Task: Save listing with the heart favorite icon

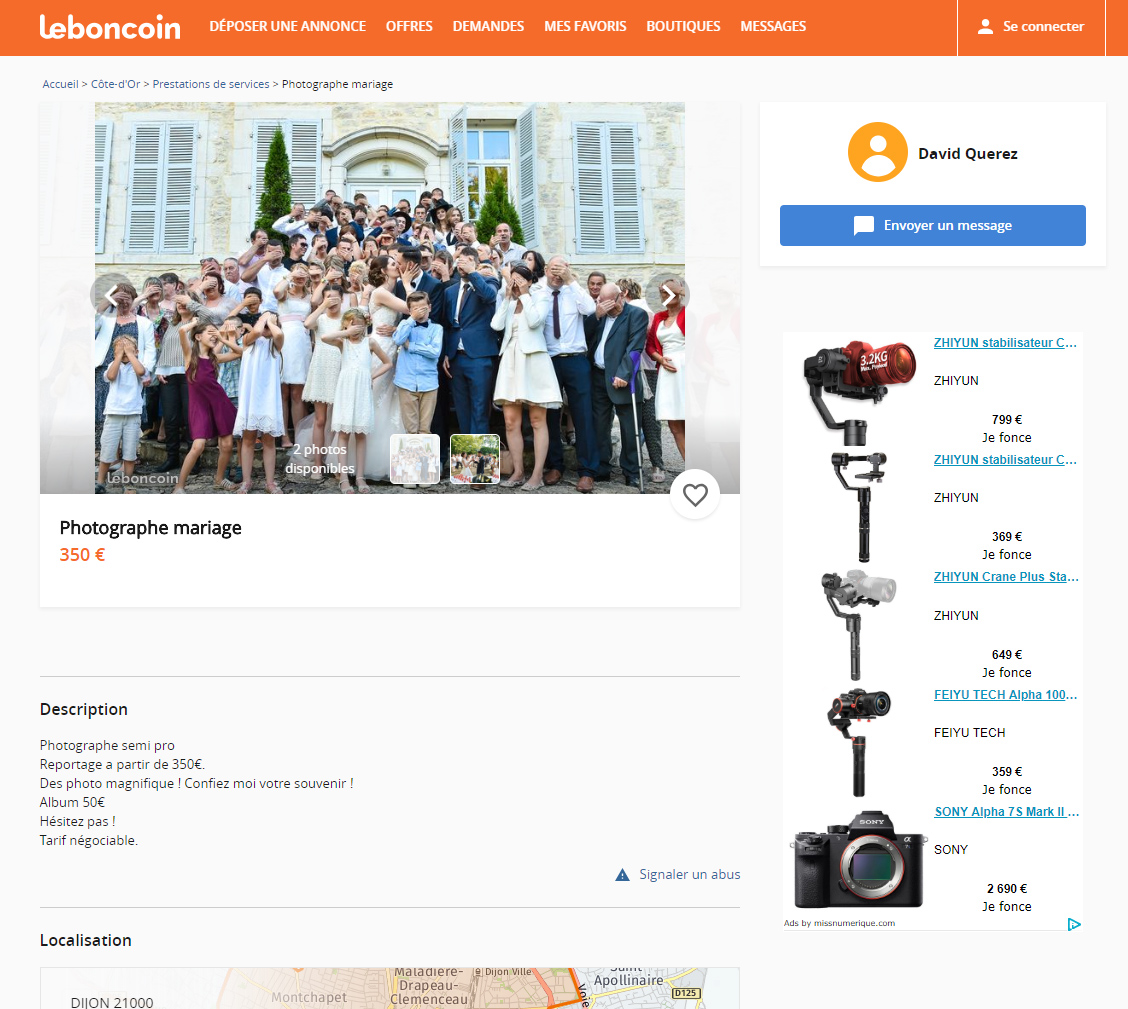Action: coord(695,494)
